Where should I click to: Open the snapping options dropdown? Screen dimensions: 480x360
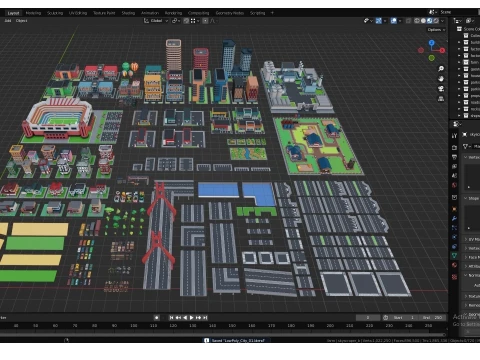point(195,21)
